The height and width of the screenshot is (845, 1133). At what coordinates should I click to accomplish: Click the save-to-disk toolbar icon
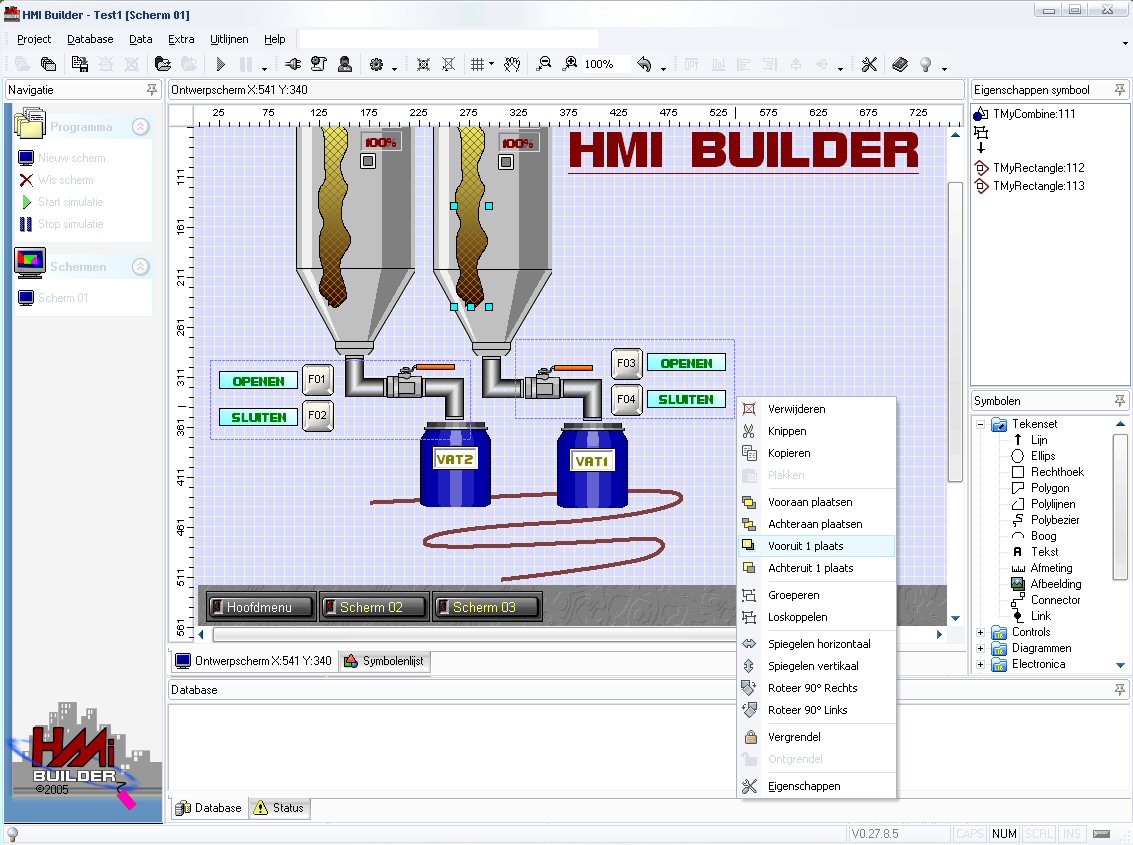point(79,64)
